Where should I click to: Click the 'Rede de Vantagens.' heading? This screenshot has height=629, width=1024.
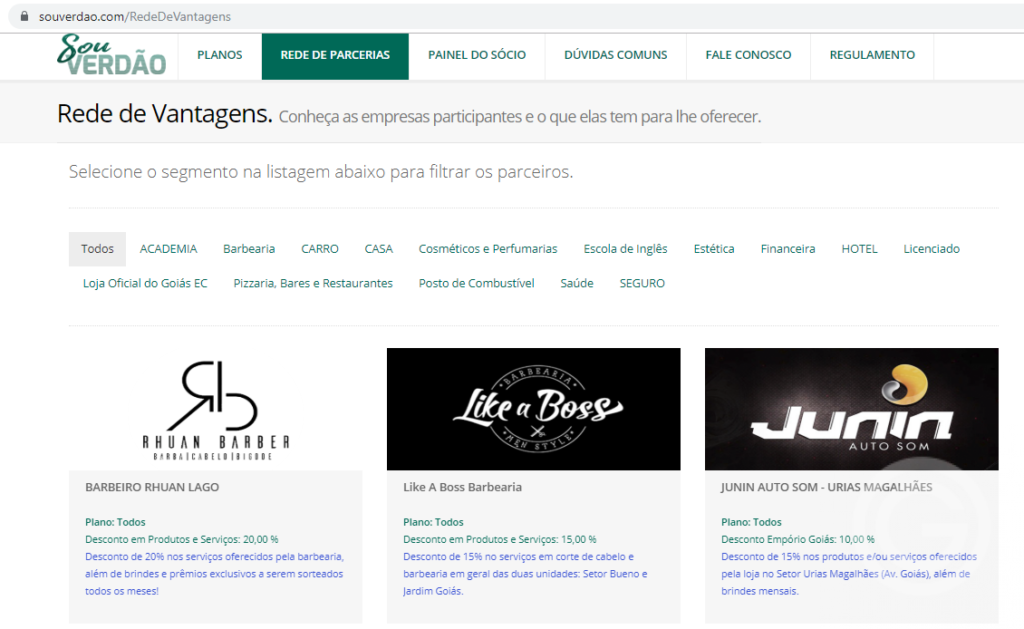coord(165,114)
